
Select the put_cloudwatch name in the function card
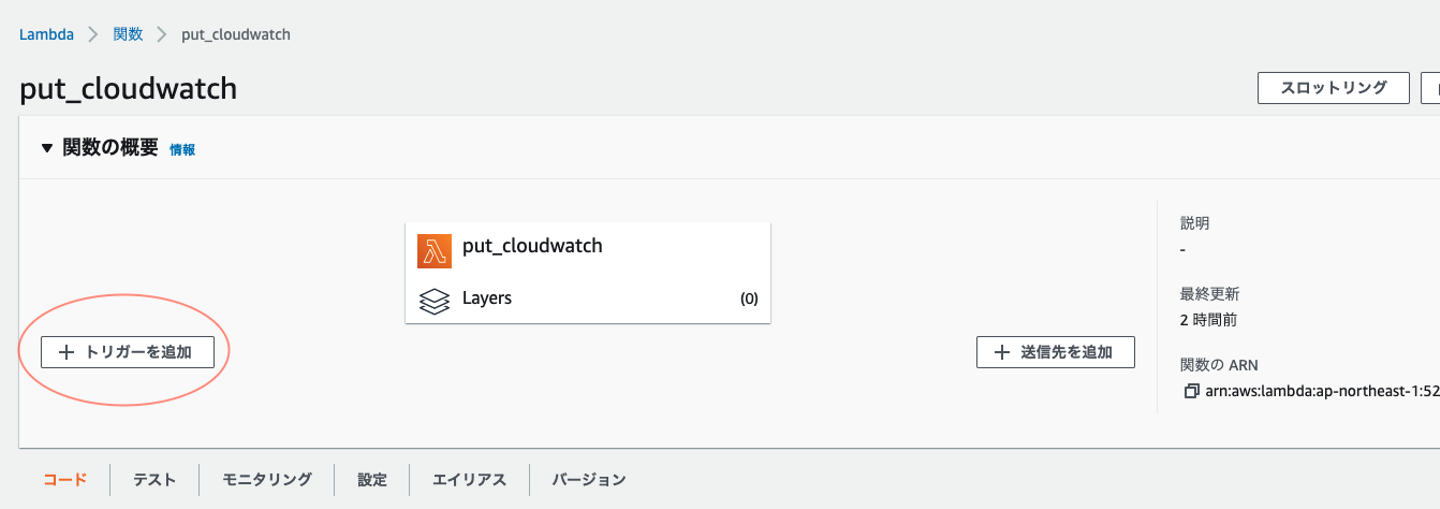[532, 246]
